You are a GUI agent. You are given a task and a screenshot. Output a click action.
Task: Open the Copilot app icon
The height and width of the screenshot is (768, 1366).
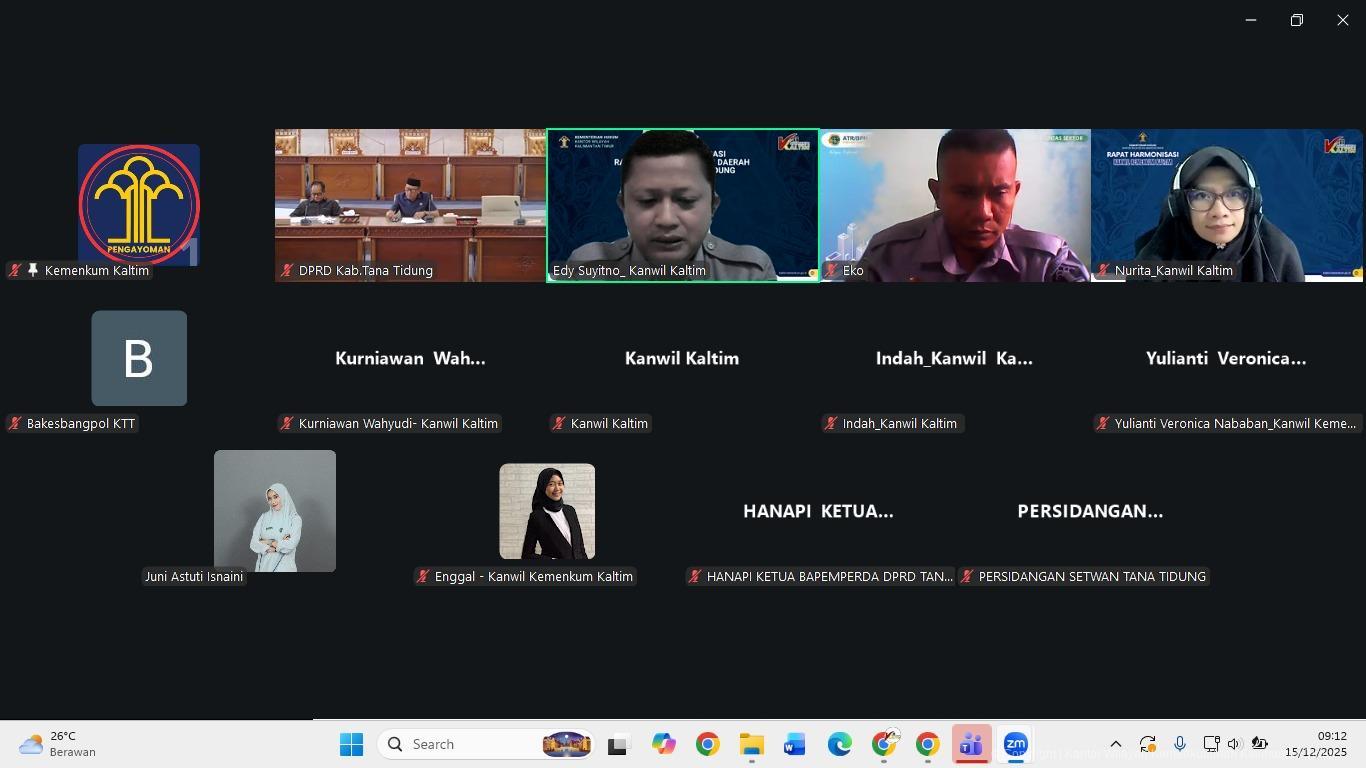[663, 745]
